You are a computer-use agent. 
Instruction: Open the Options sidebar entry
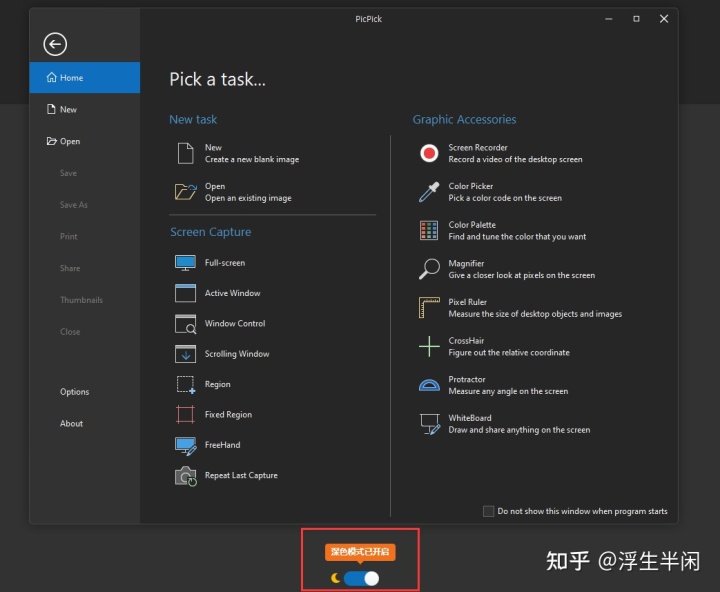[74, 392]
